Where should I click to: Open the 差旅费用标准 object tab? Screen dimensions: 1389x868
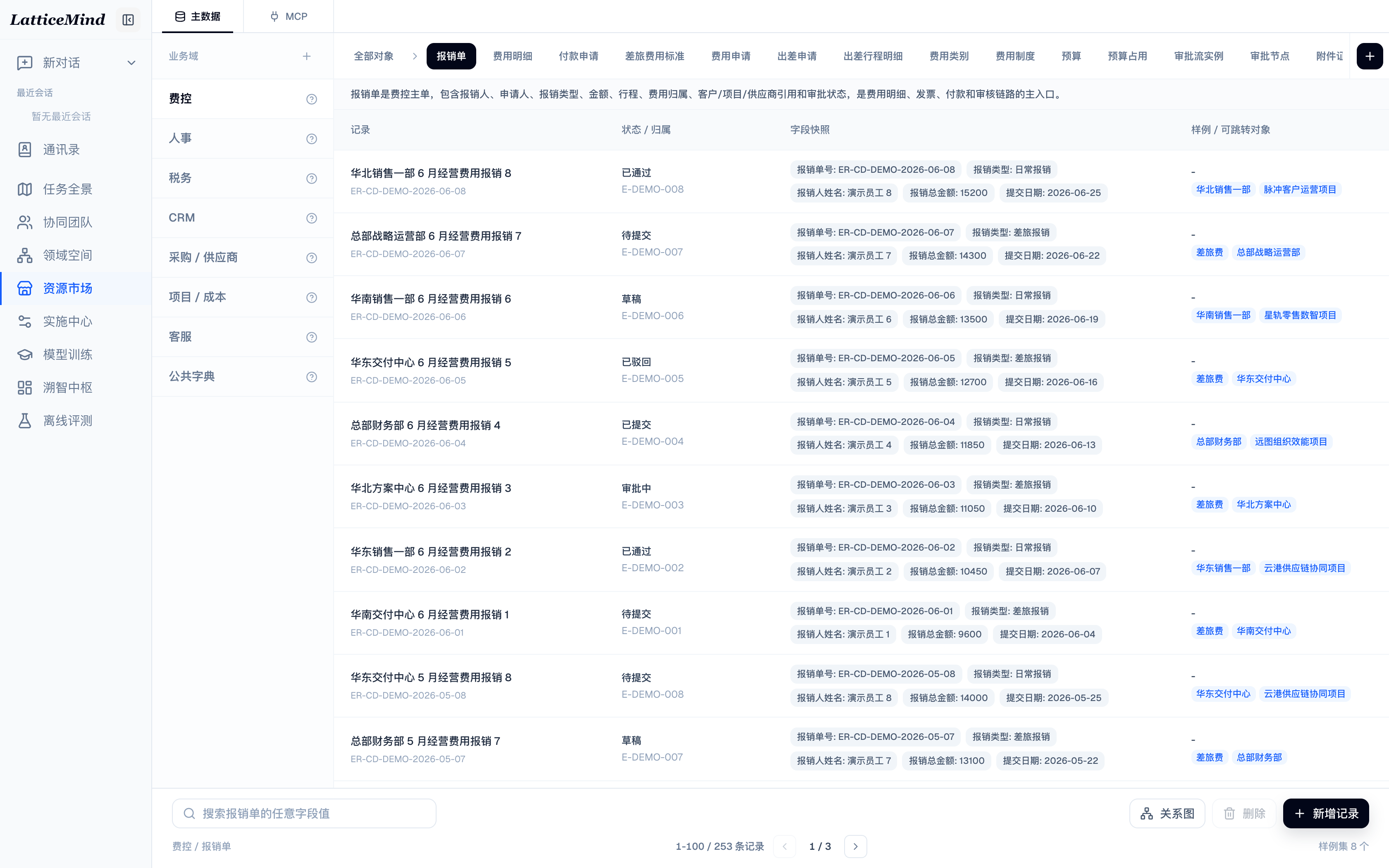click(654, 56)
